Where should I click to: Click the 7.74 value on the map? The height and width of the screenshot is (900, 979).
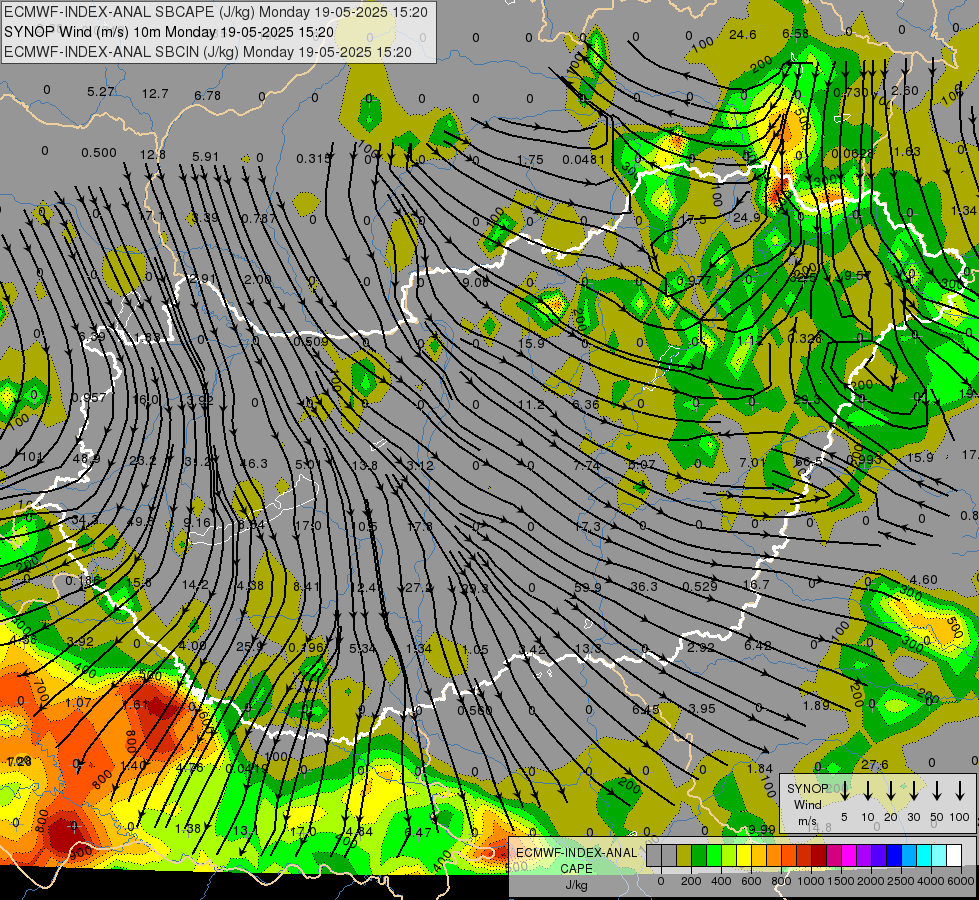(587, 466)
